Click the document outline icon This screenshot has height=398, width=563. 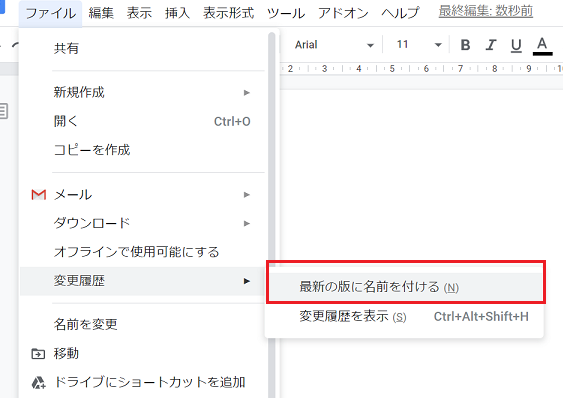pos(4,111)
